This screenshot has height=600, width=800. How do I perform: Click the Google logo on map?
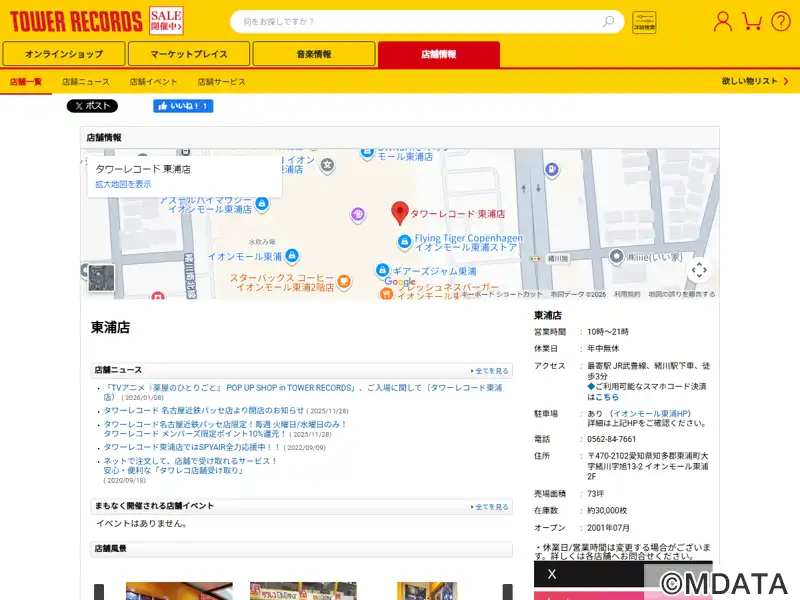tap(400, 282)
